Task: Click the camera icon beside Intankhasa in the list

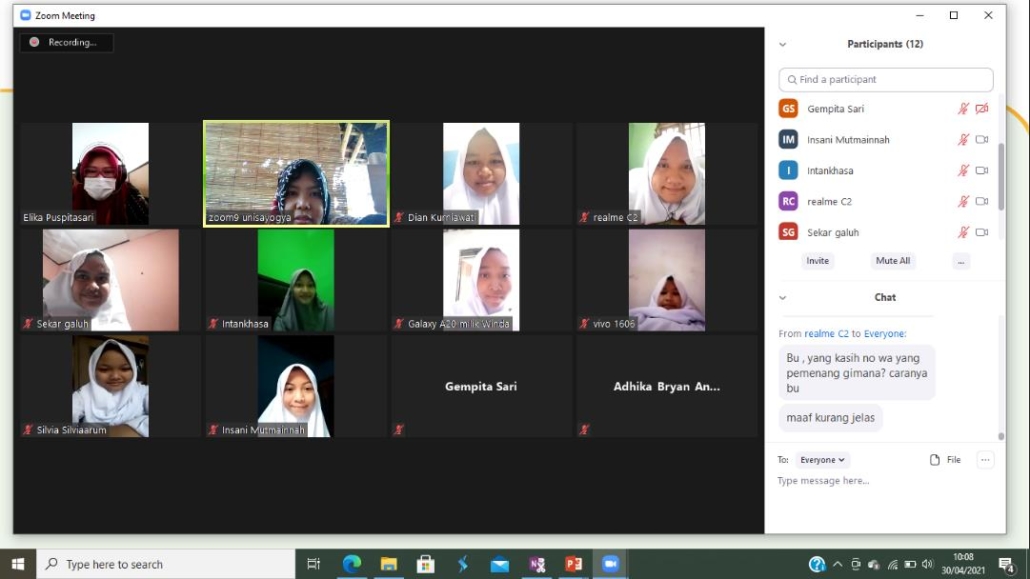Action: tap(982, 171)
